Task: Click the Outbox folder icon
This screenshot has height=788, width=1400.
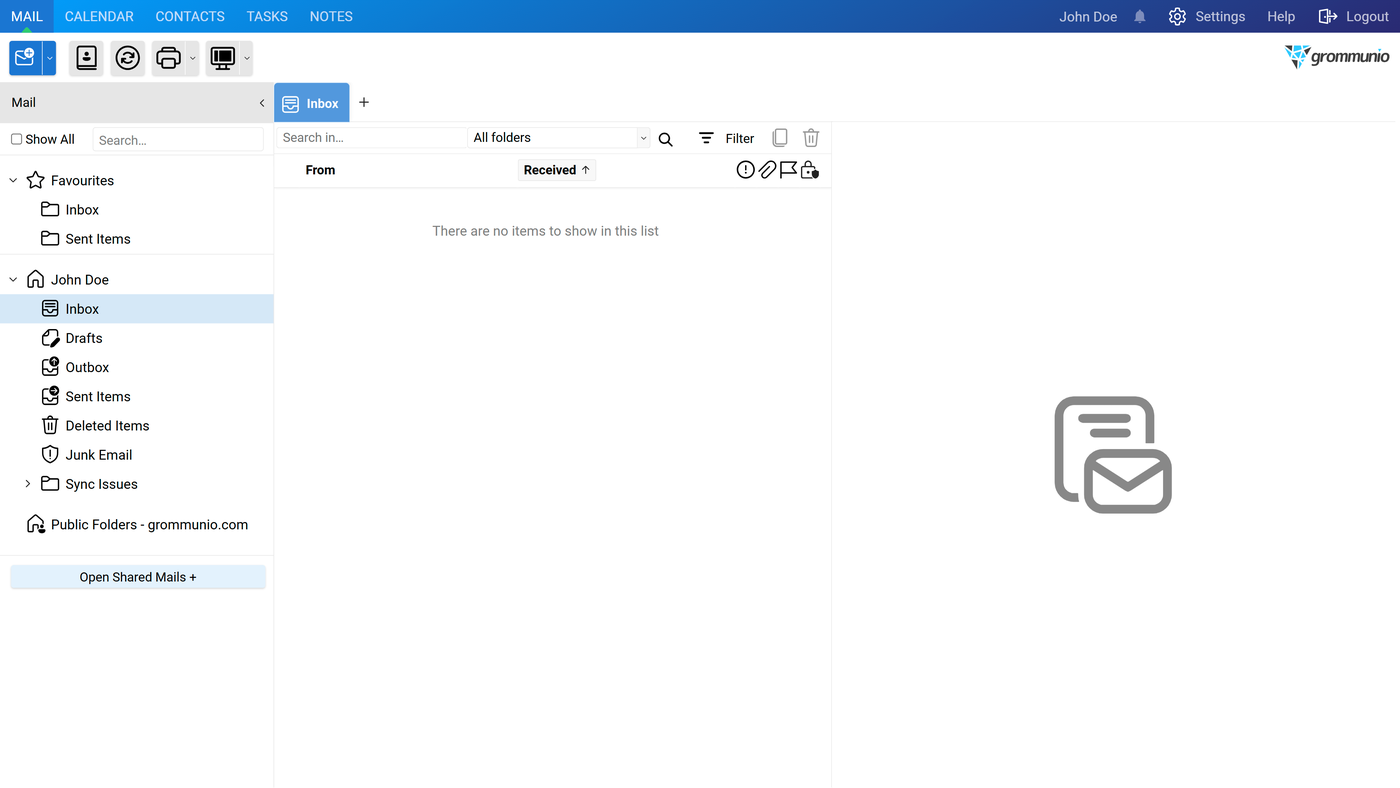Action: tap(50, 367)
